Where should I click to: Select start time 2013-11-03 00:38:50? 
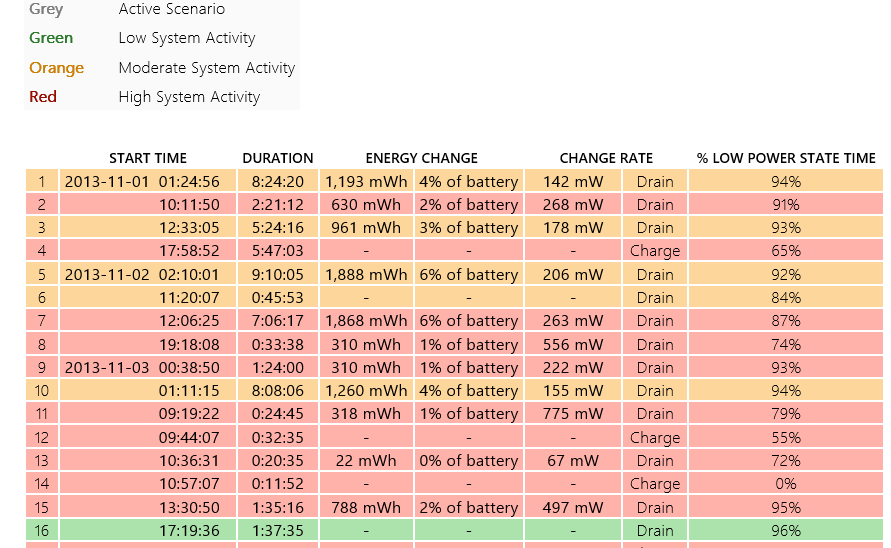pyautogui.click(x=148, y=367)
